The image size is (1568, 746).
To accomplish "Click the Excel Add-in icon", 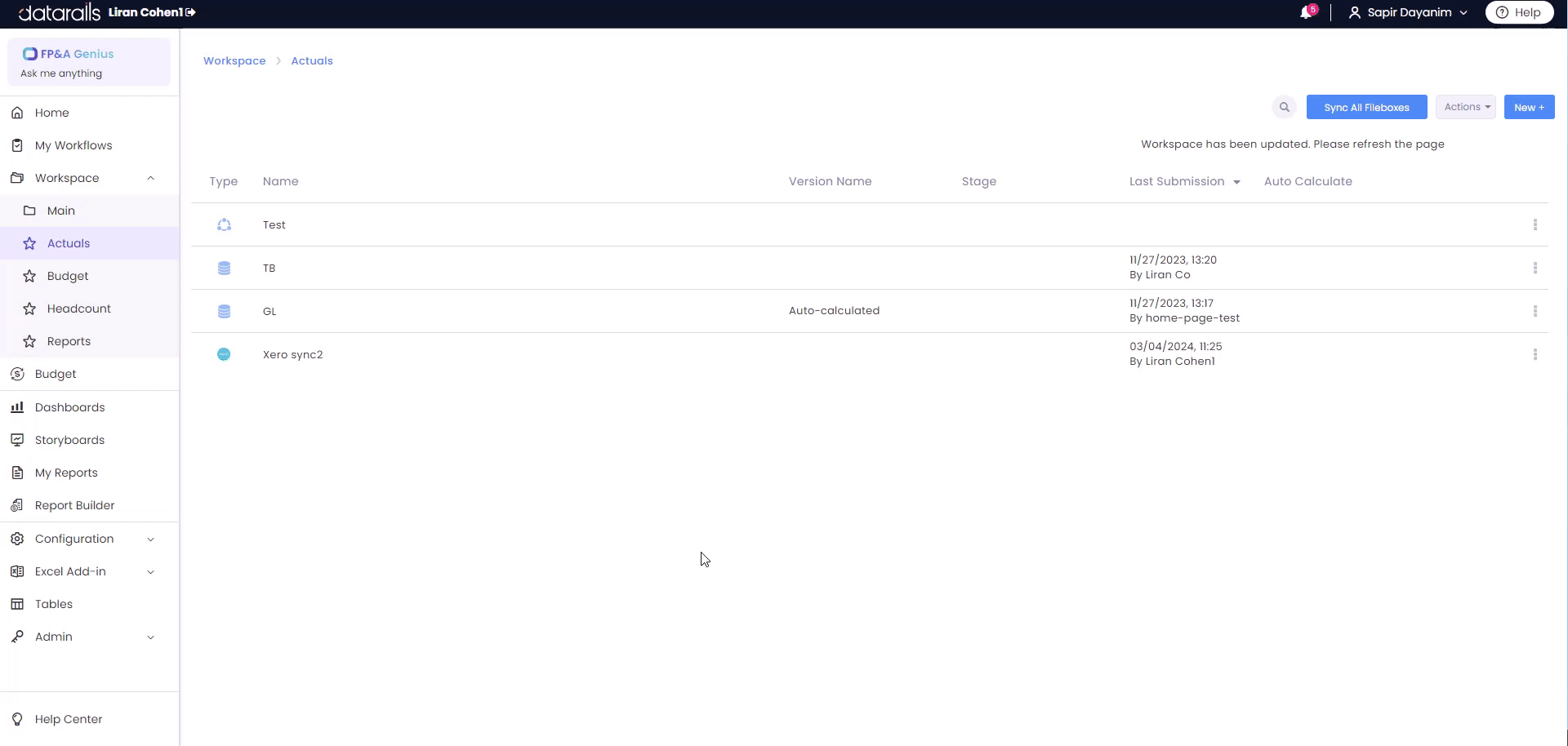I will [x=17, y=571].
